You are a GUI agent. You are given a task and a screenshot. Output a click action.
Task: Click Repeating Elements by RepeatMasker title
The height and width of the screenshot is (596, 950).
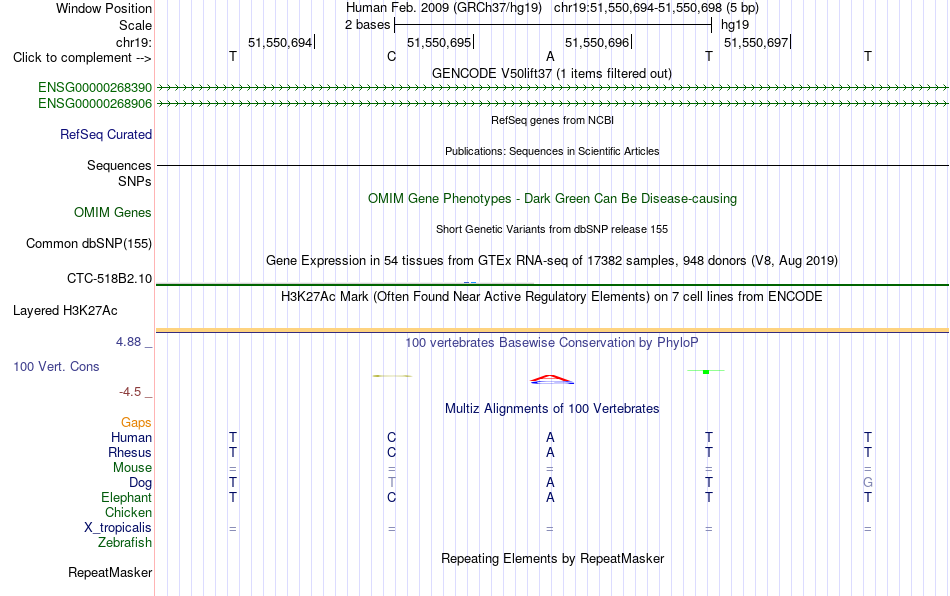[553, 558]
